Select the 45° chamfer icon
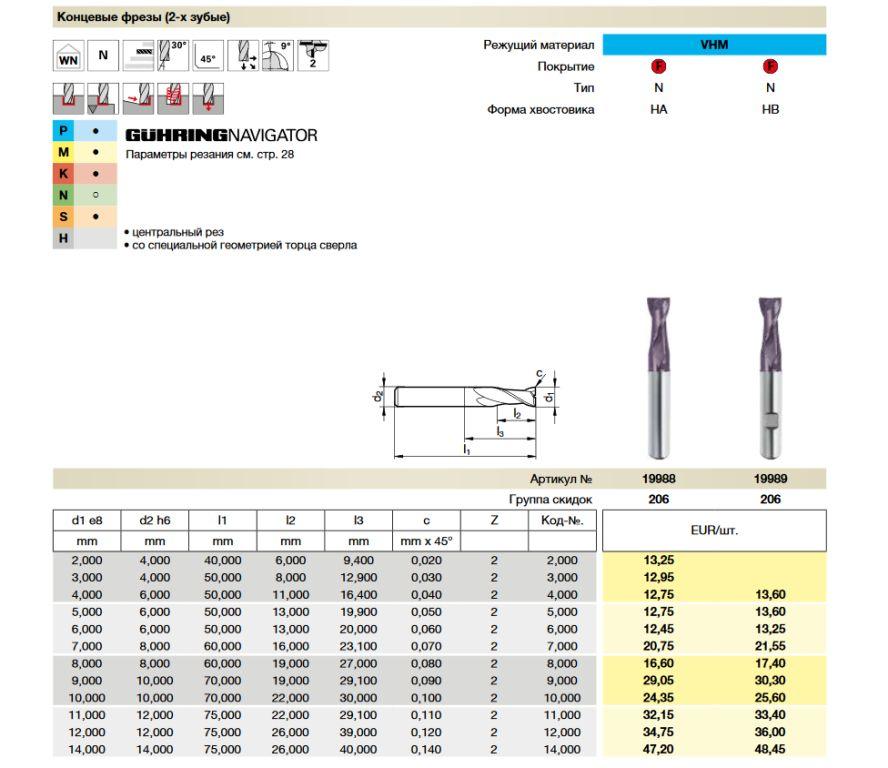The height and width of the screenshot is (768, 888). point(208,56)
